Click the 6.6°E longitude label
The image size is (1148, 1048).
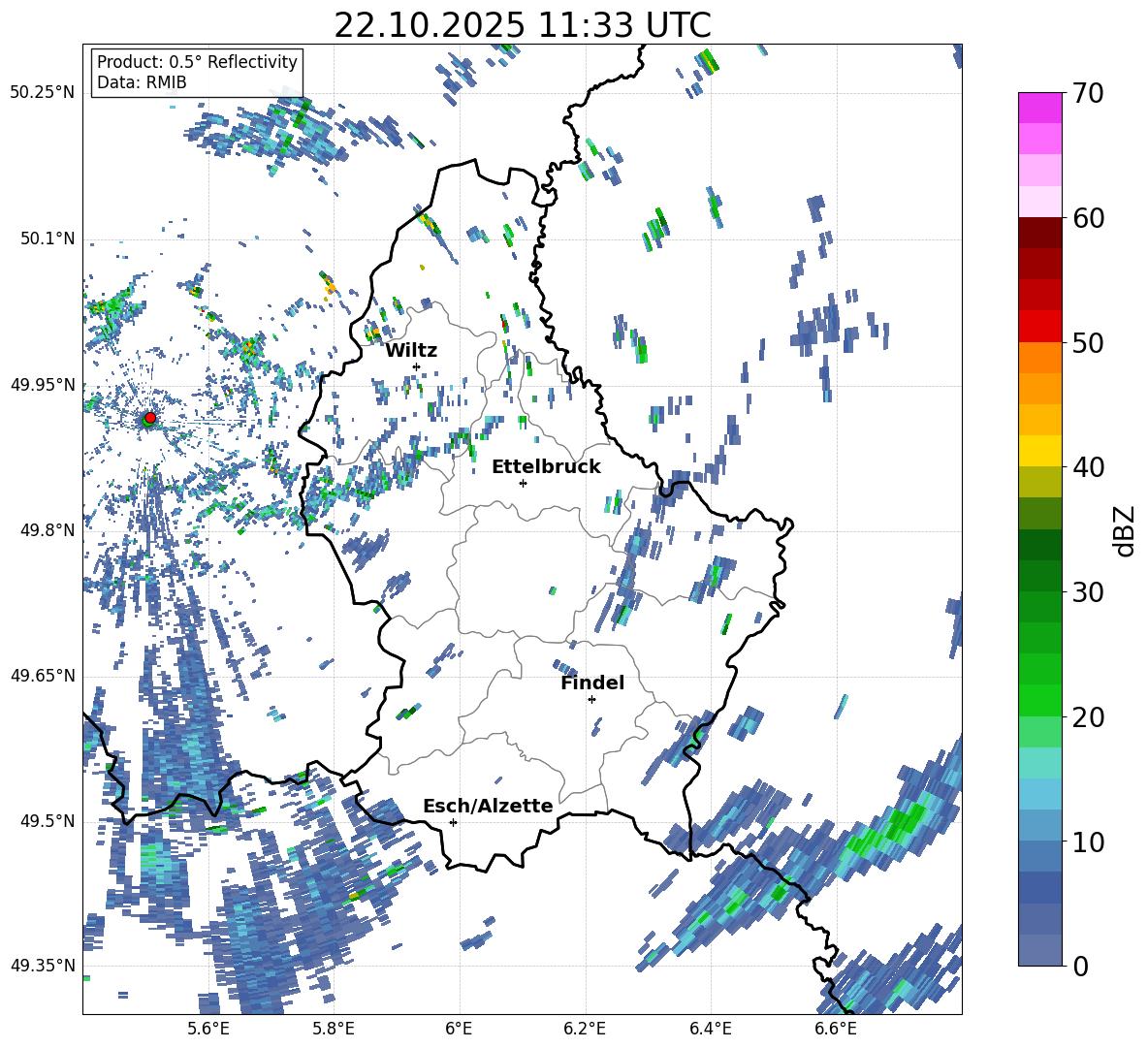(836, 1029)
